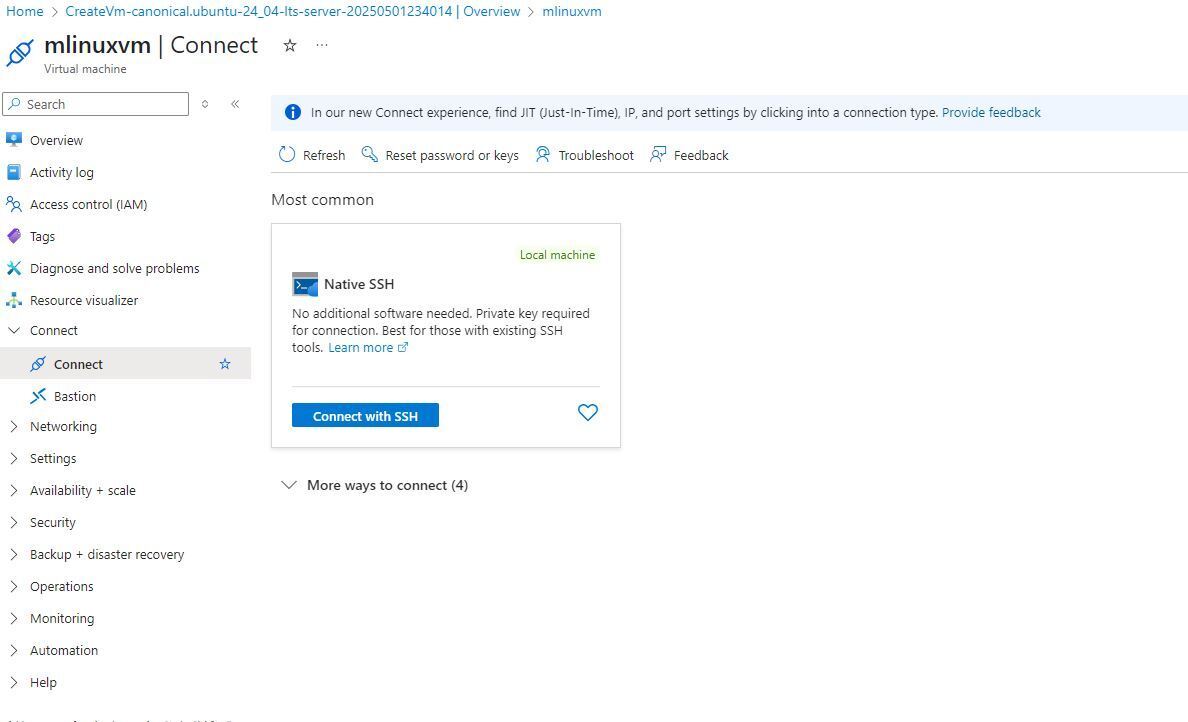Click the Diagnose and solve problems wrench icon

pyautogui.click(x=14, y=267)
